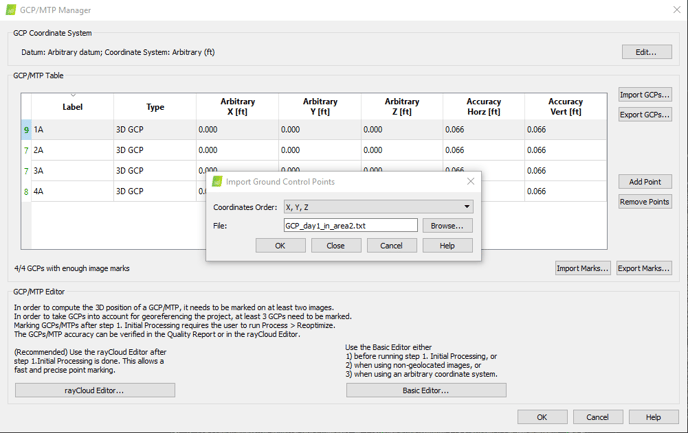Viewport: 688px width, 433px height.
Task: Close Import dialog with X icon
Action: [x=471, y=181]
